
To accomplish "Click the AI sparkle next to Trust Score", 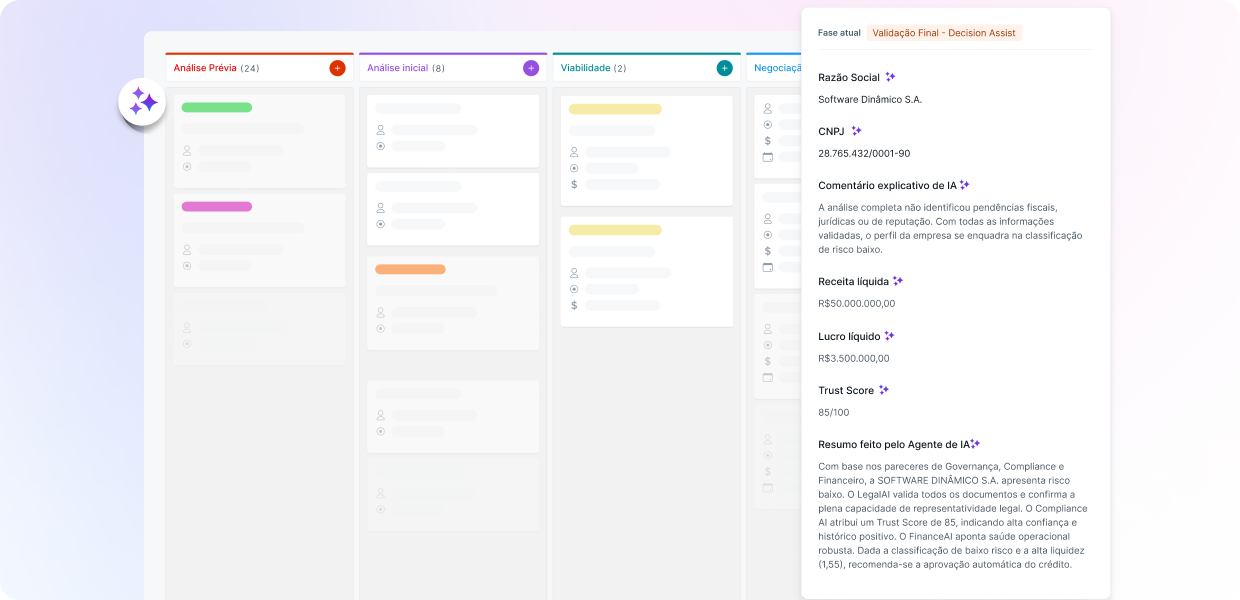I will [883, 390].
